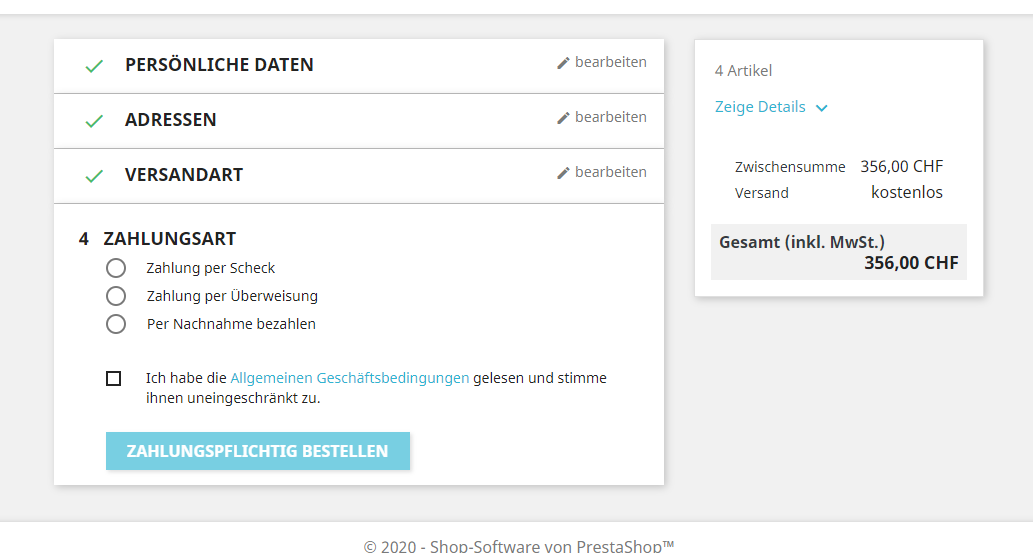Click green checkmark next to Versandart

tap(94, 175)
